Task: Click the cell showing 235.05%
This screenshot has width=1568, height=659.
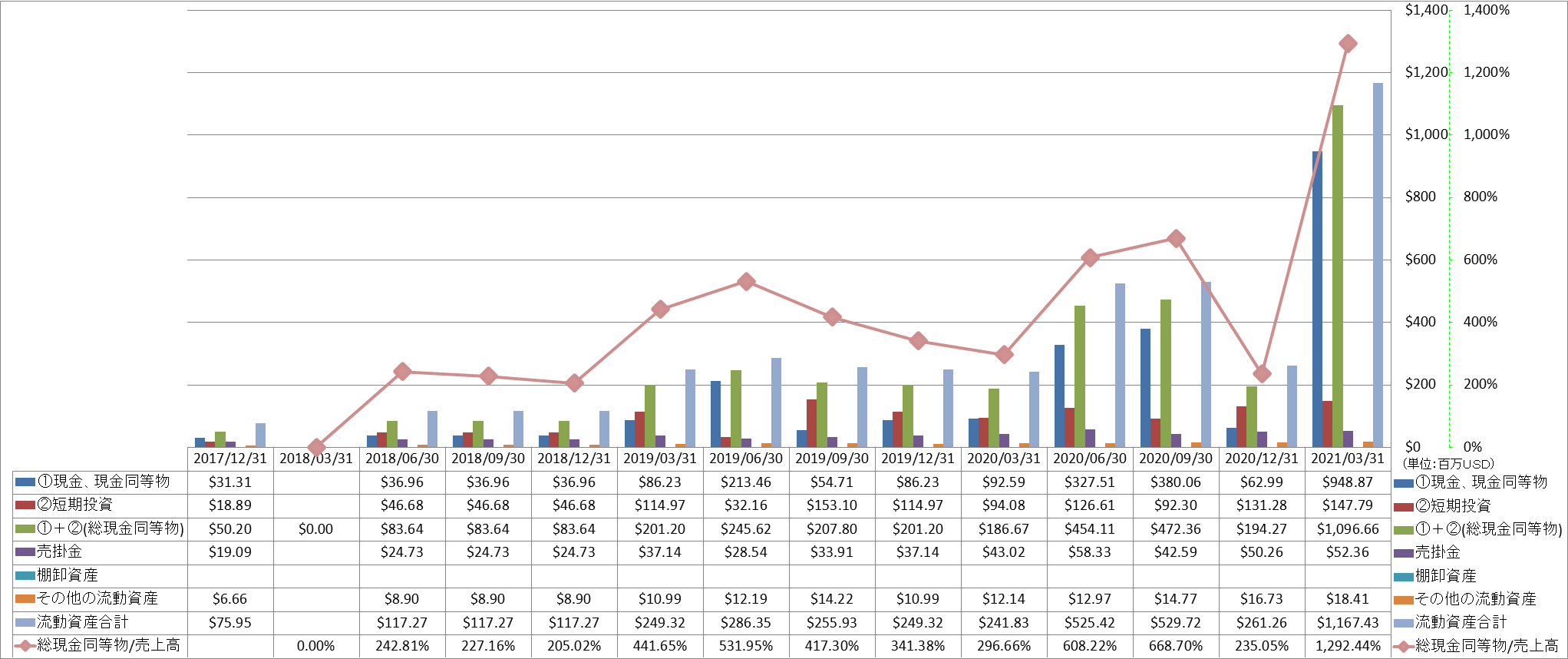Action: point(1262,646)
